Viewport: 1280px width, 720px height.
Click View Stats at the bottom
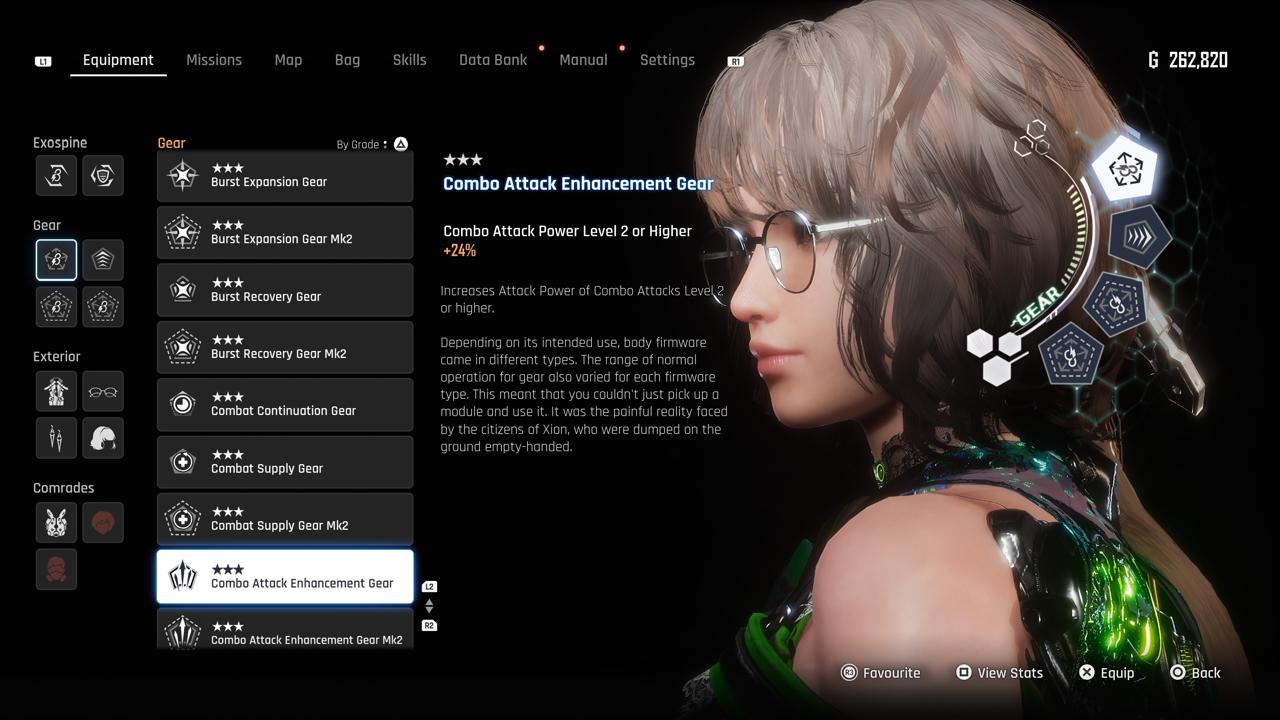tap(999, 673)
